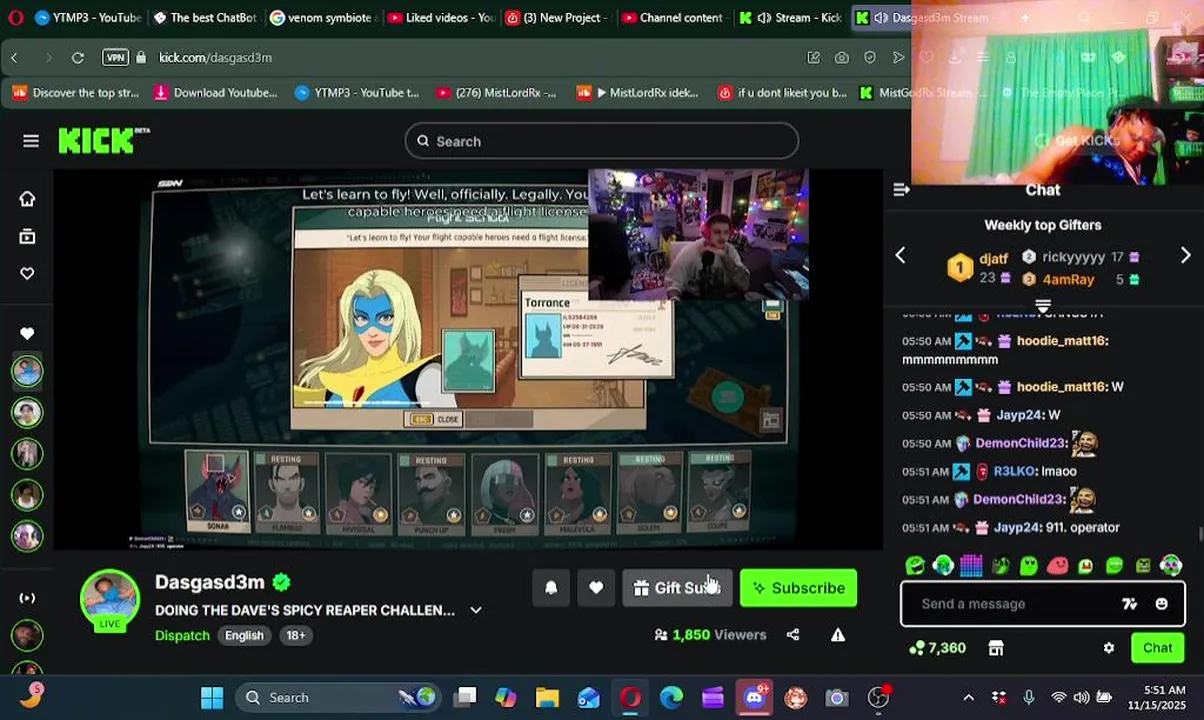This screenshot has width=1204, height=720.
Task: Open Microsoft Edge from the taskbar
Action: (x=671, y=698)
